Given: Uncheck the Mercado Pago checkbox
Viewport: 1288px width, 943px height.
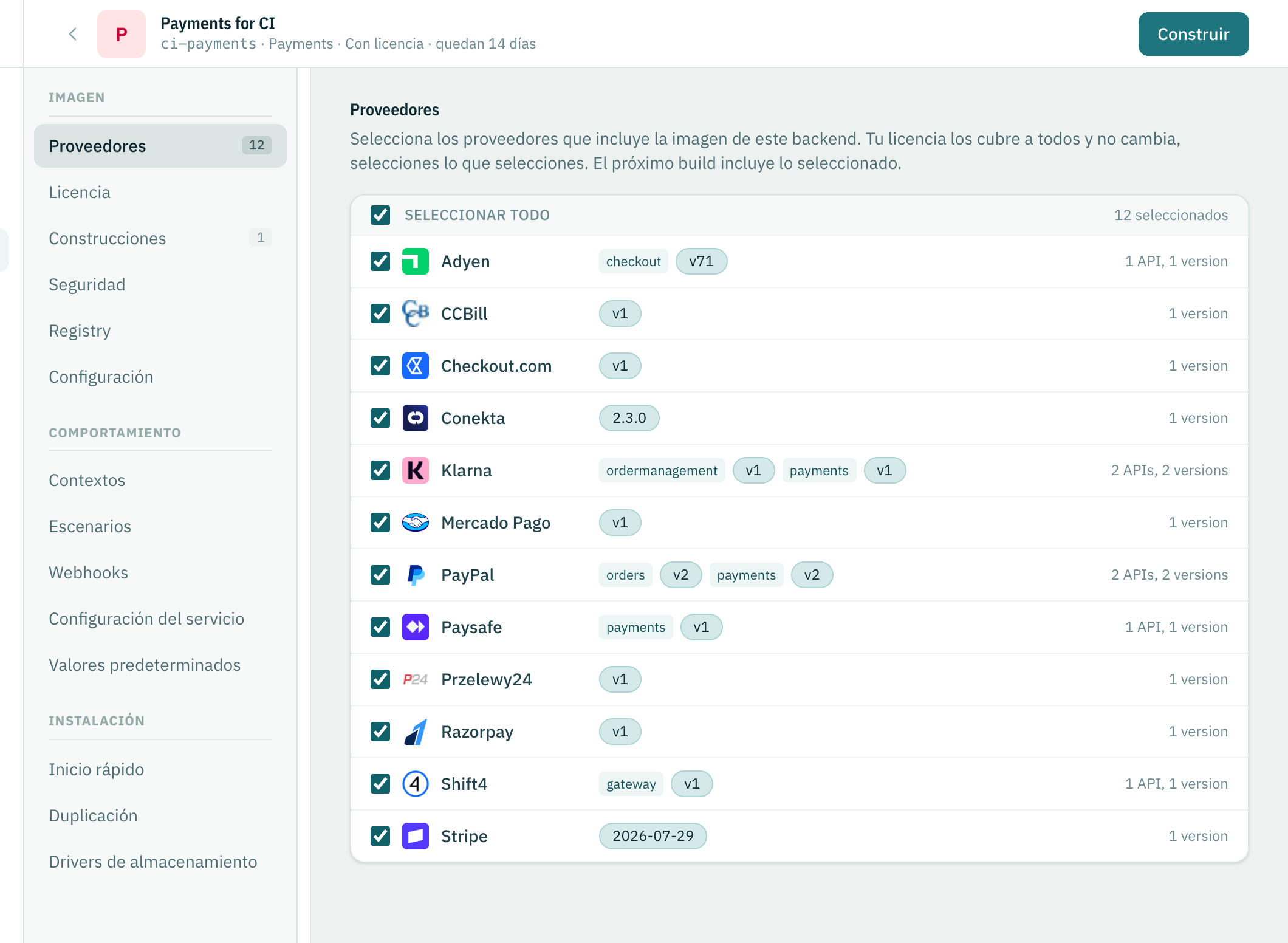Looking at the screenshot, I should [380, 523].
